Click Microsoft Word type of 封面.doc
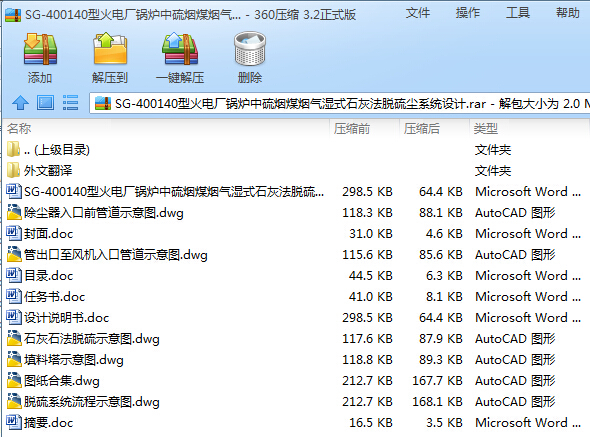Screen dimensions: 590x437 528,234
